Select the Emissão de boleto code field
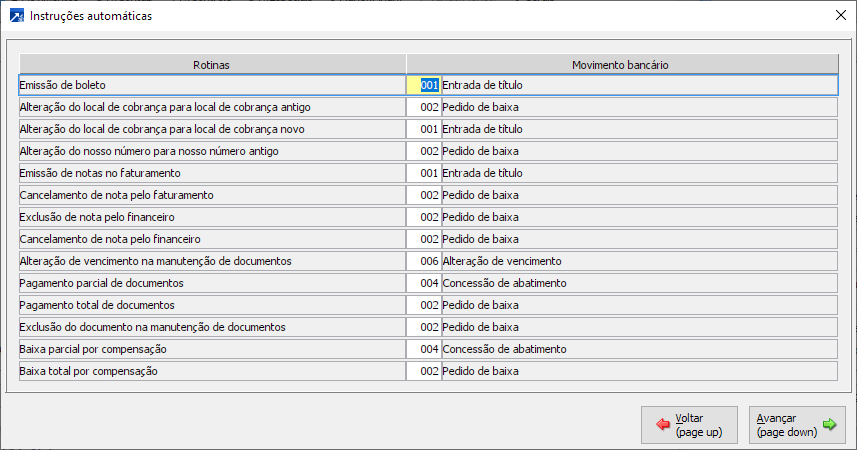Image resolution: width=857 pixels, height=450 pixels. point(423,85)
